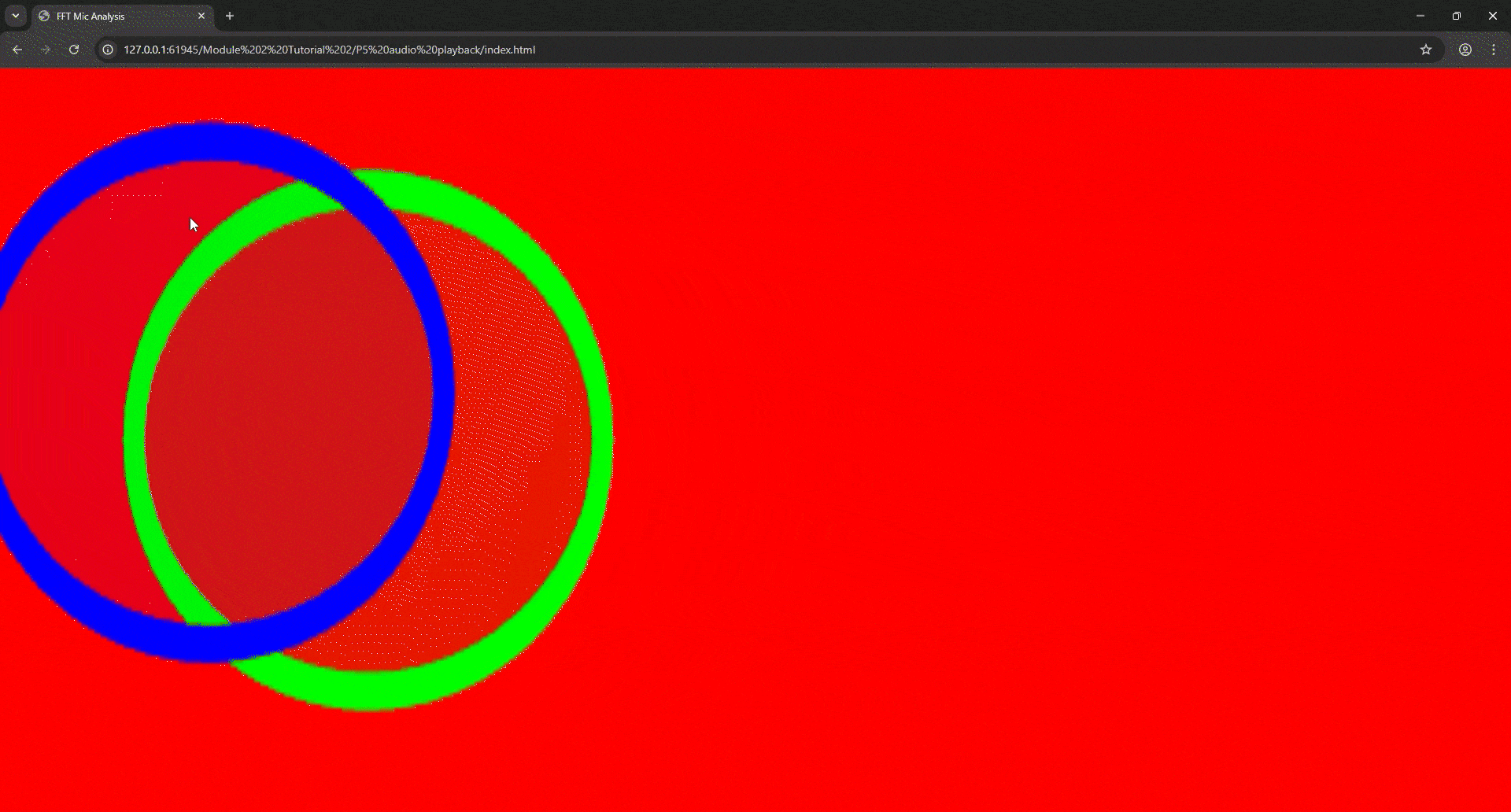Open the site information panel in address bar
Image resolution: width=1511 pixels, height=812 pixels.
(x=107, y=49)
